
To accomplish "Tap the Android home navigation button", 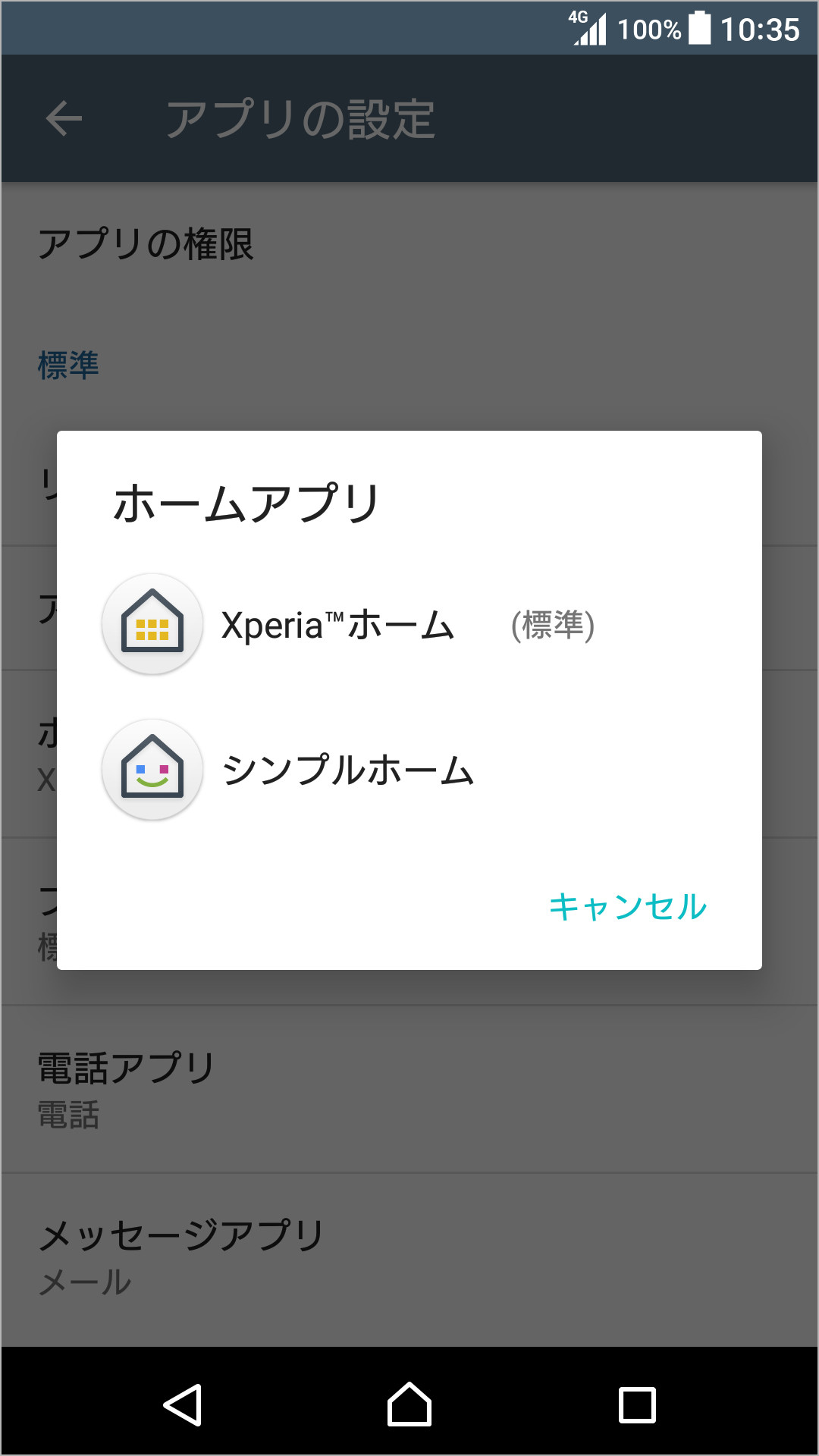I will pos(409,1404).
